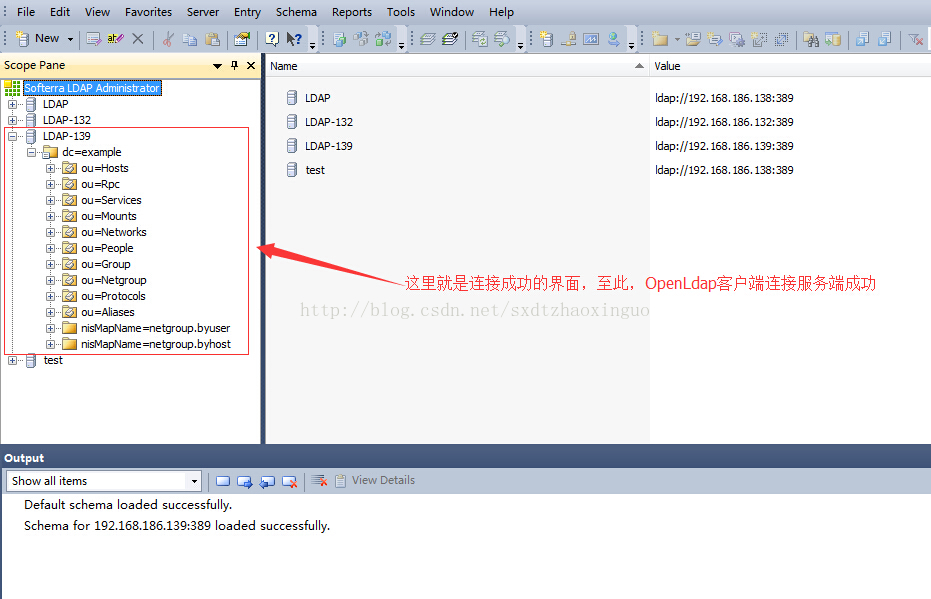Select the test entry in the list

(315, 170)
